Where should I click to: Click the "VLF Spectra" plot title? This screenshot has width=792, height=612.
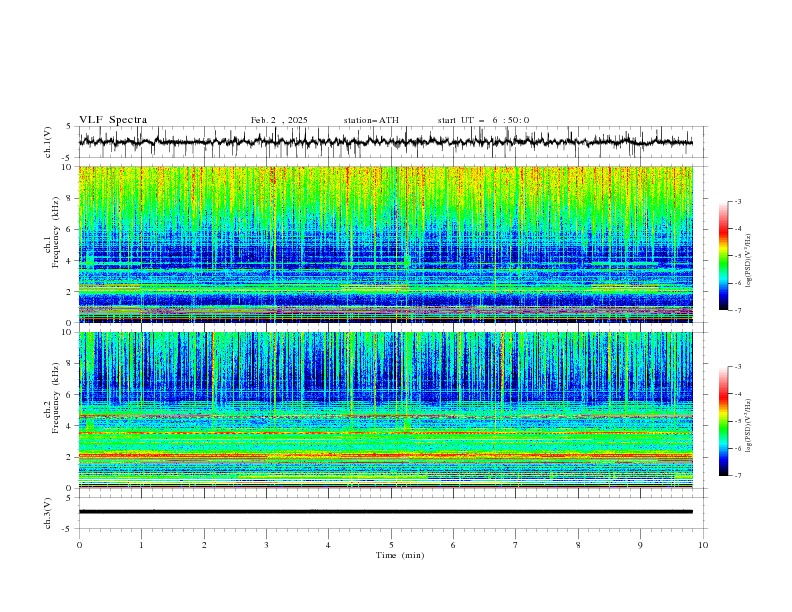coord(113,120)
